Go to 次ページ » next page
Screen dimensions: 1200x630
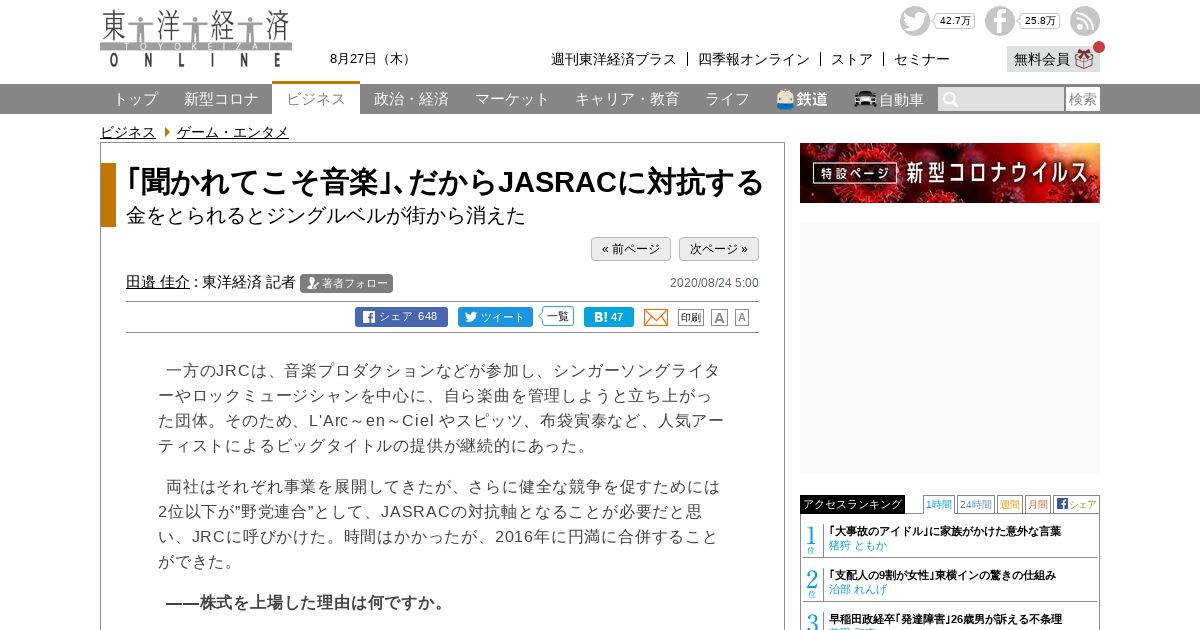[x=719, y=249]
